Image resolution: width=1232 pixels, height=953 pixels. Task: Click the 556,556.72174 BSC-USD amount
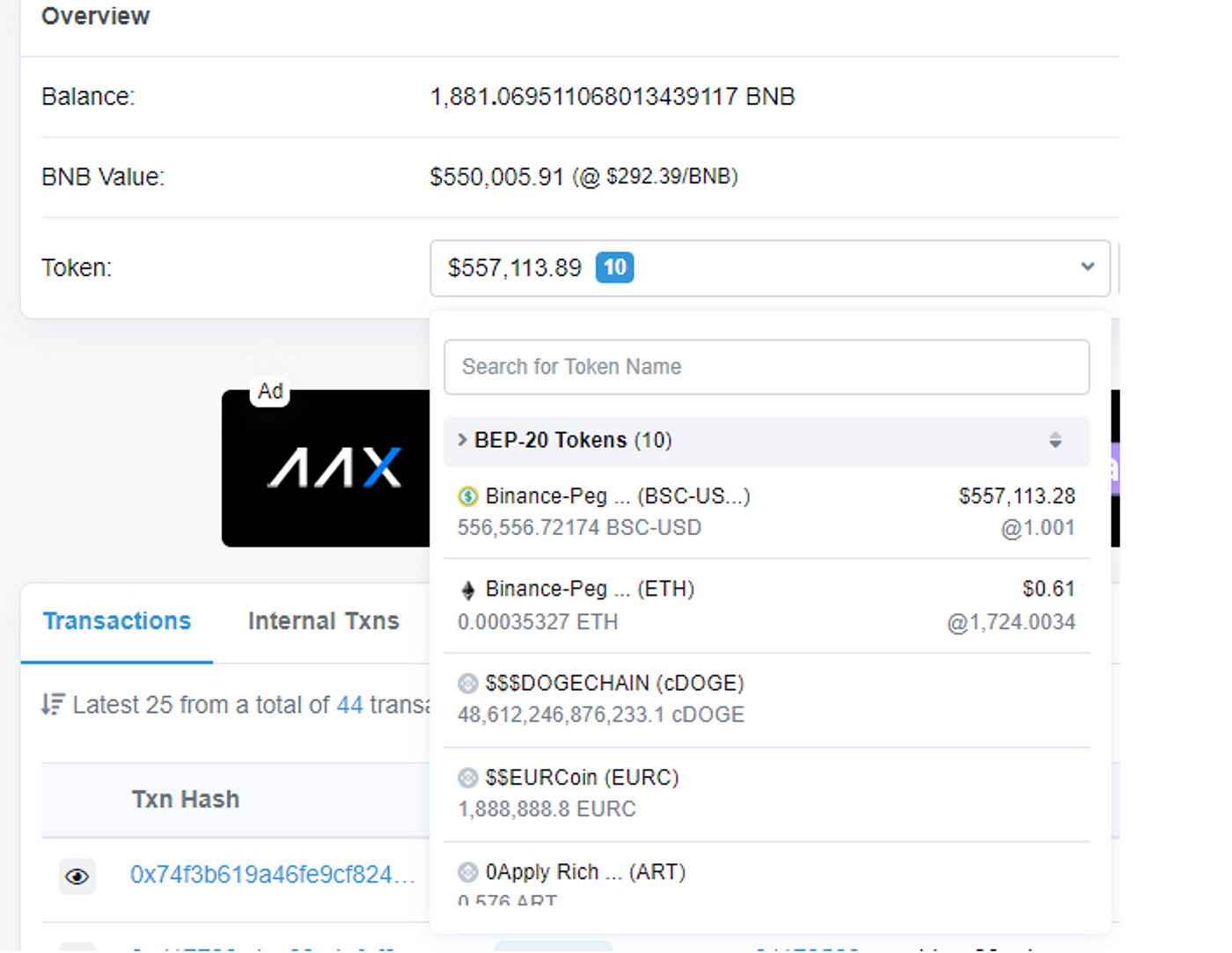(x=579, y=528)
